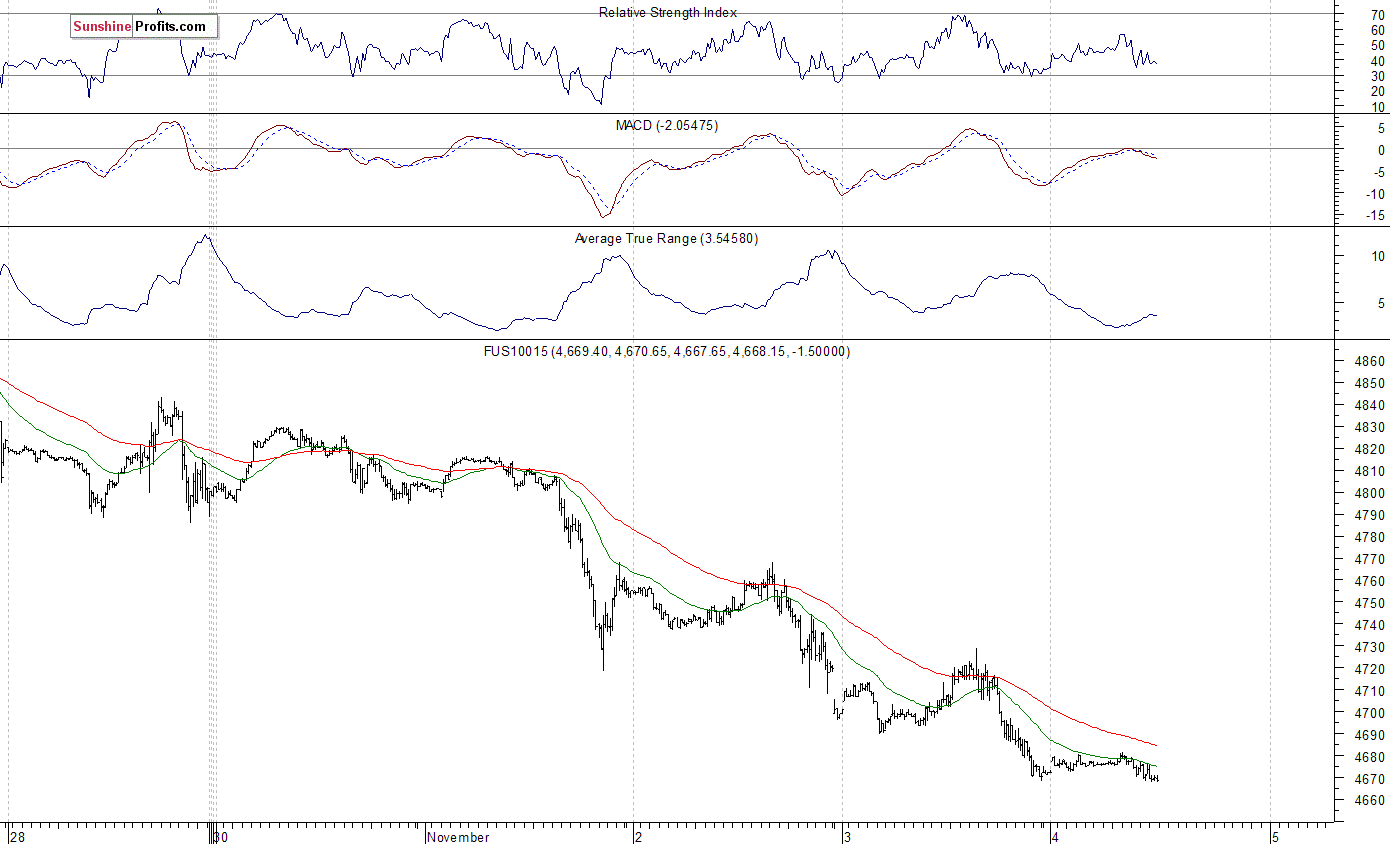Viewport: 1390px width, 844px height.
Task: Click the 4720 price axis label
Action: tap(1371, 669)
